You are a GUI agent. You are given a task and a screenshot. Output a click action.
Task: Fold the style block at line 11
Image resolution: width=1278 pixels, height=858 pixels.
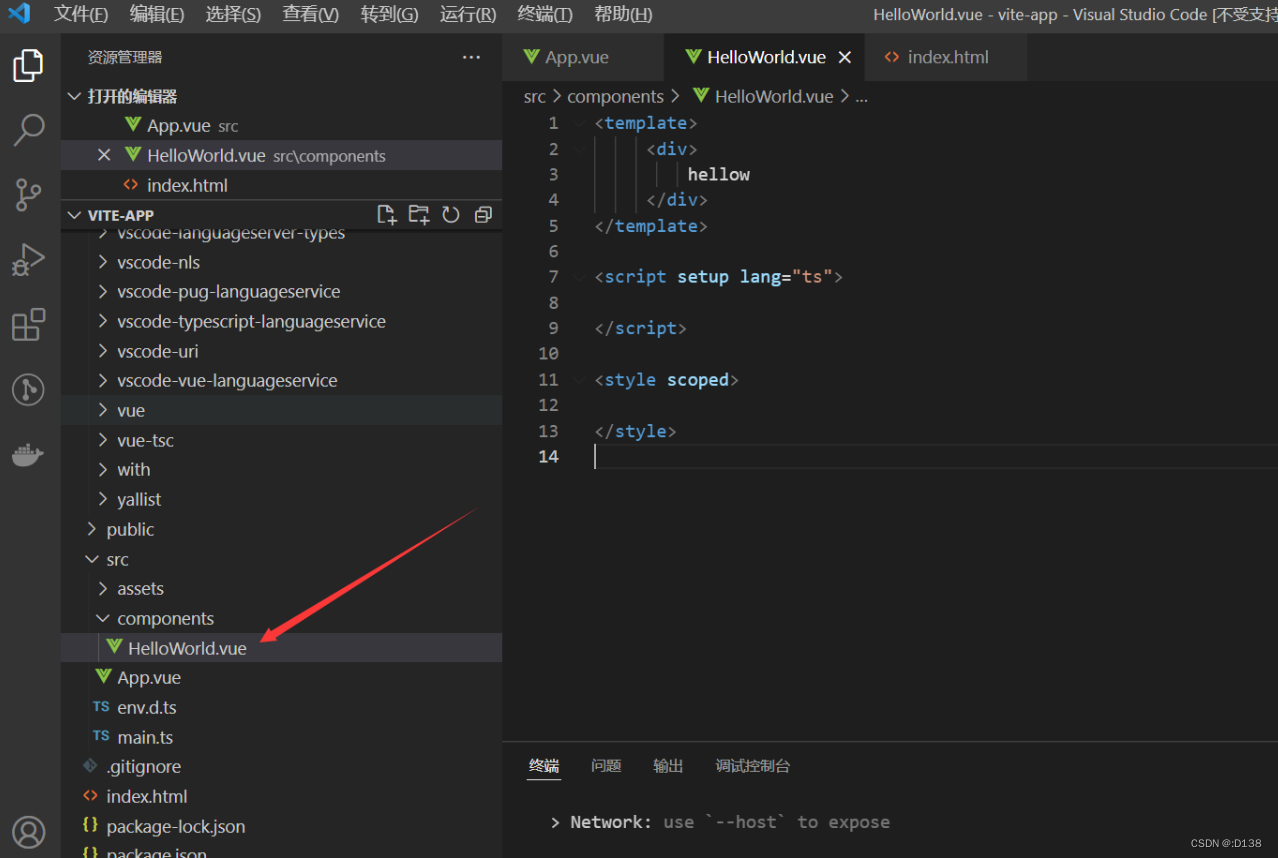579,380
